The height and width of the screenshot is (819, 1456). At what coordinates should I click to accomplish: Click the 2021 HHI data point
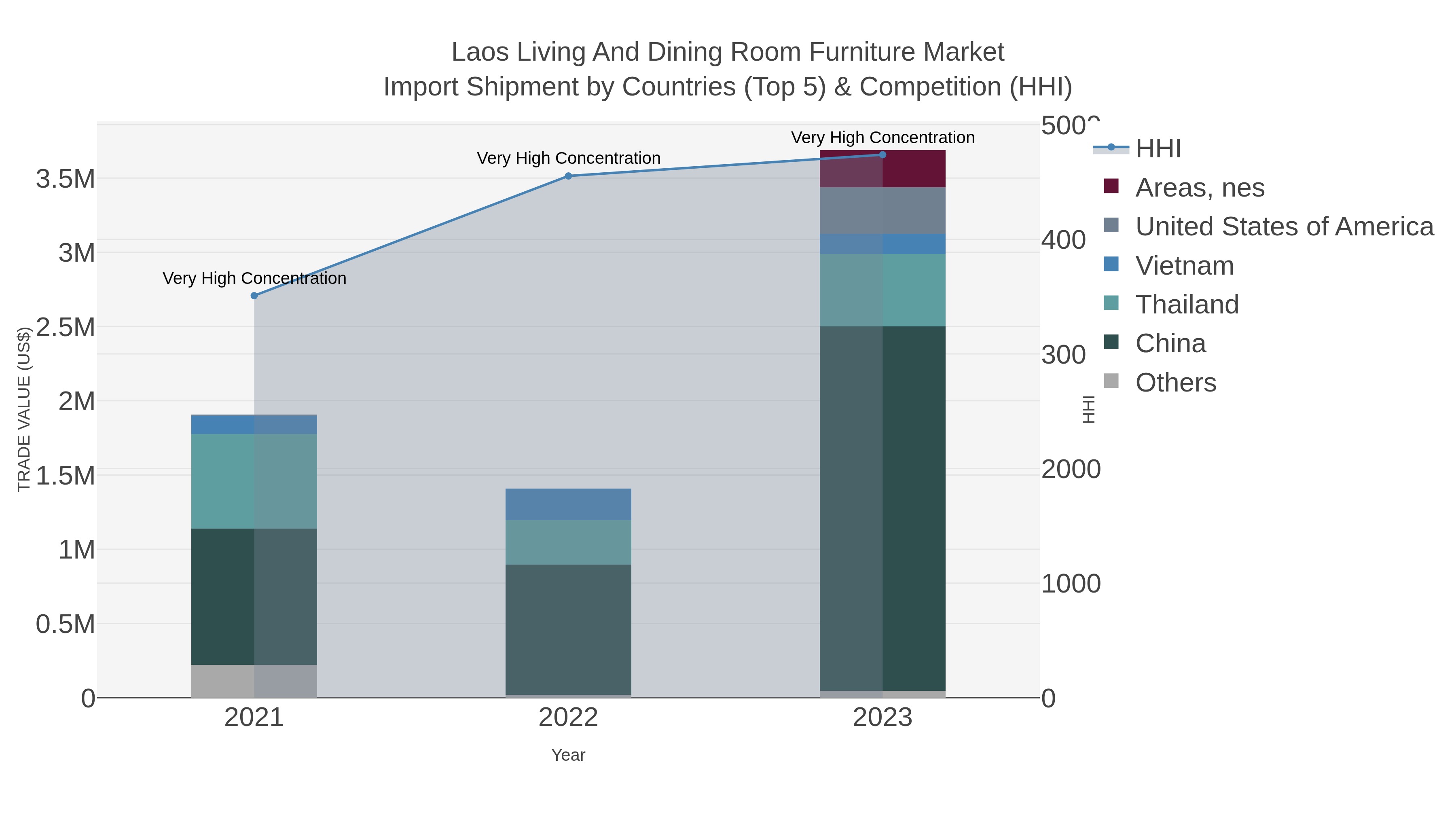click(254, 296)
